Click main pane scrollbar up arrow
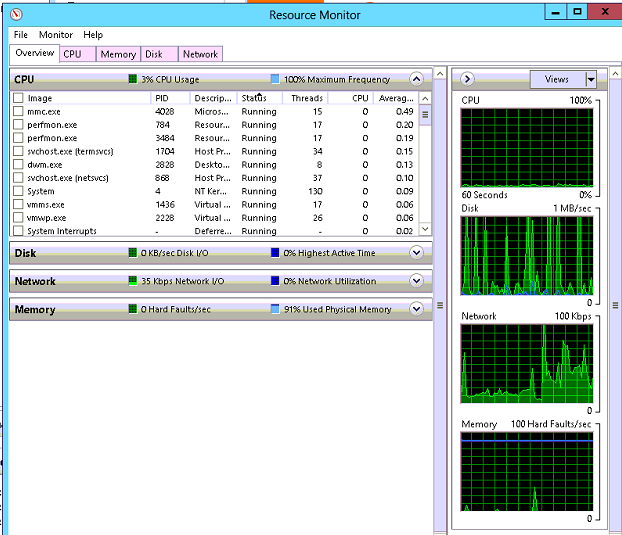 click(440, 74)
